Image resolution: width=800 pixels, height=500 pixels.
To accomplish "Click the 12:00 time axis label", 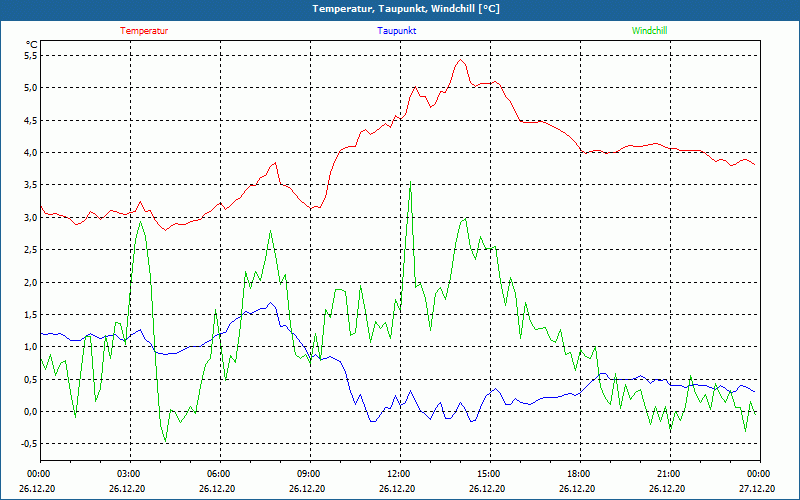I will pyautogui.click(x=397, y=474).
